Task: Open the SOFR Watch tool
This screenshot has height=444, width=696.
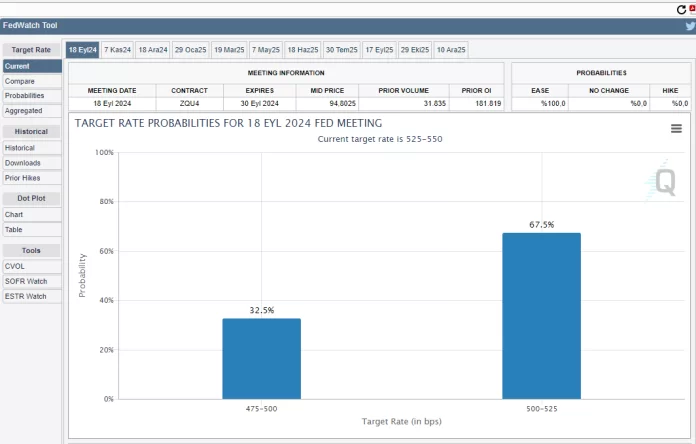Action: [25, 281]
